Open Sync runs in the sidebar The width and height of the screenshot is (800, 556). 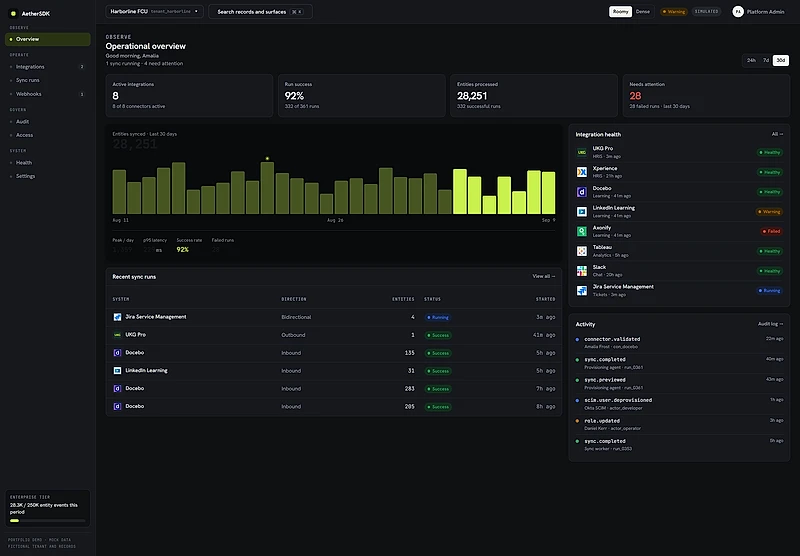coord(47,80)
